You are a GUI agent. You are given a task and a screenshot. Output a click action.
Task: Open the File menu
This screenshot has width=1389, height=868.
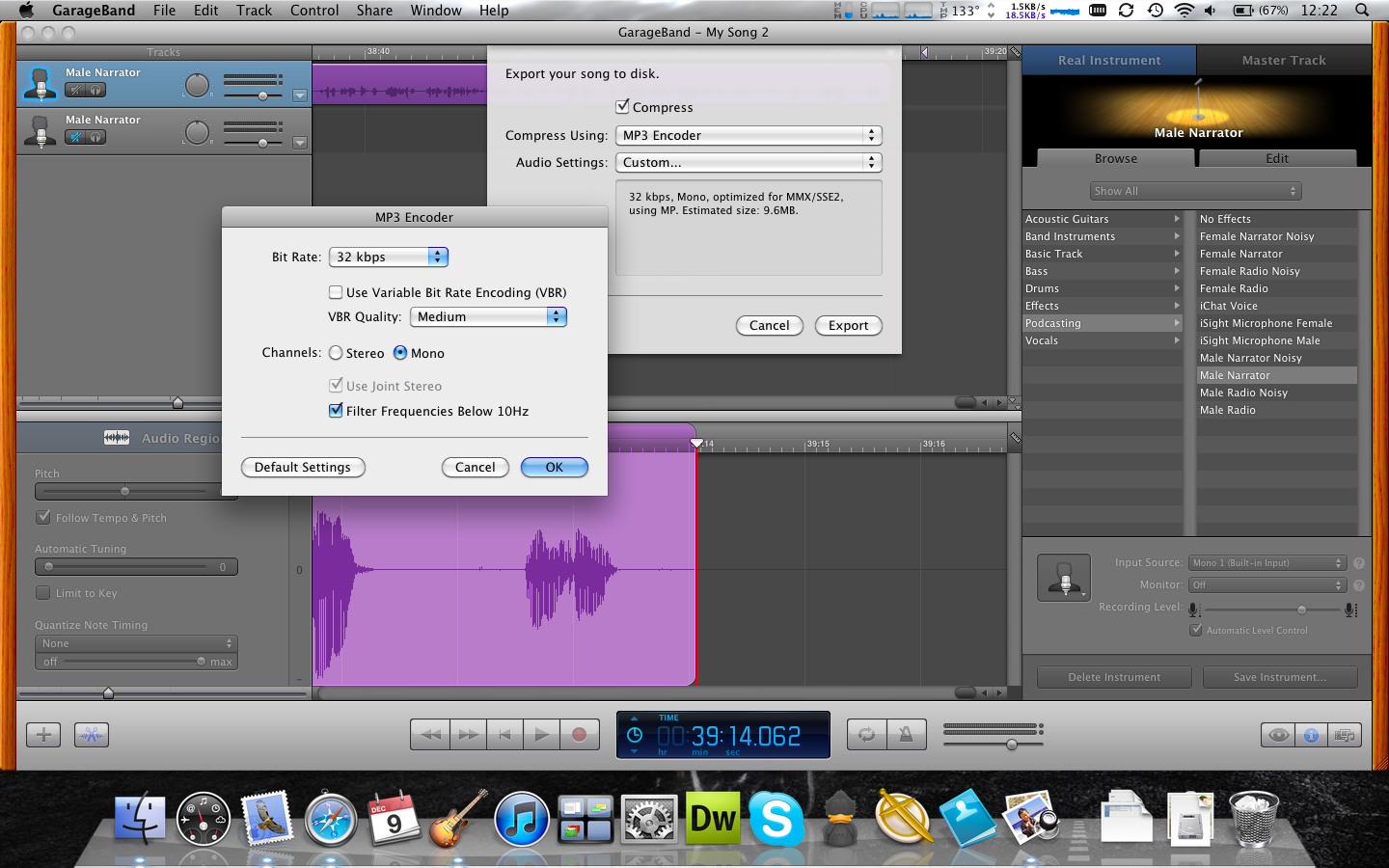164,11
